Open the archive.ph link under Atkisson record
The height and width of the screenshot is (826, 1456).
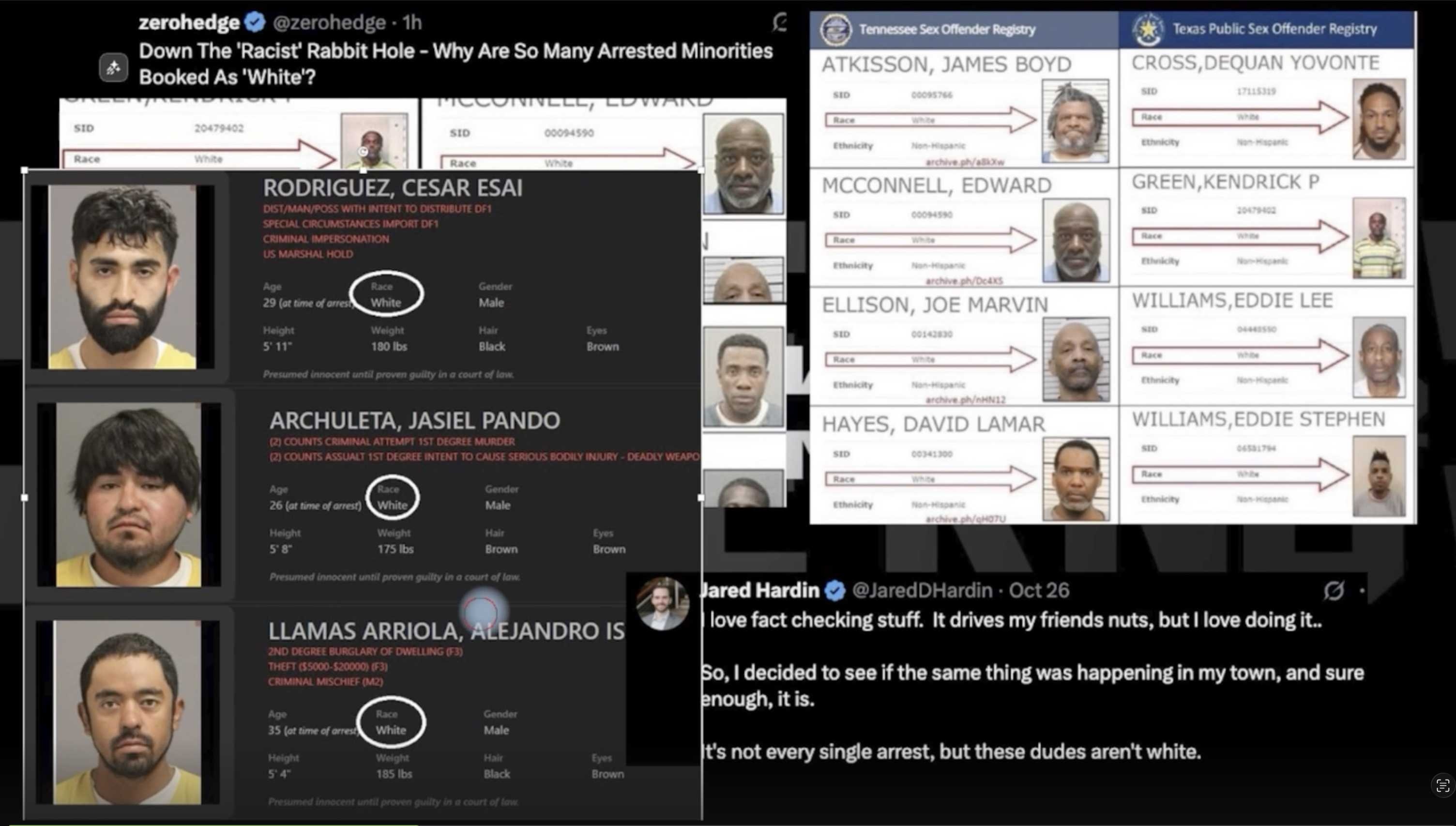964,162
